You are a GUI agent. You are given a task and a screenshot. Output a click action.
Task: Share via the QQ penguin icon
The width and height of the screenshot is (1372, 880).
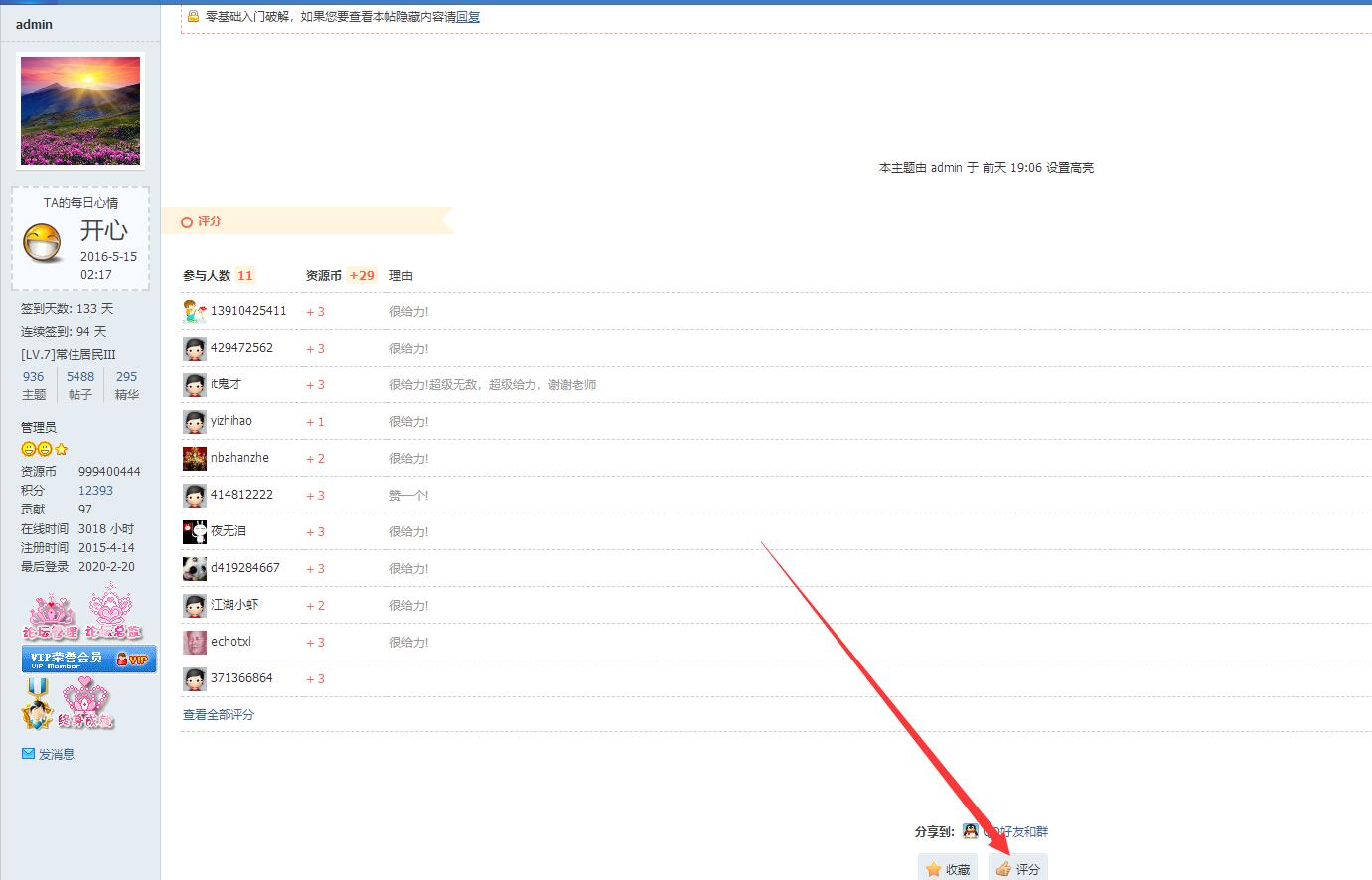pos(970,831)
